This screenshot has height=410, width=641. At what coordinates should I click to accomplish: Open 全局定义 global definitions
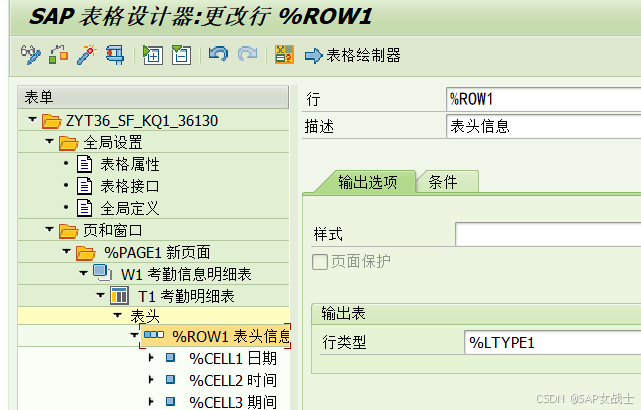(x=130, y=208)
